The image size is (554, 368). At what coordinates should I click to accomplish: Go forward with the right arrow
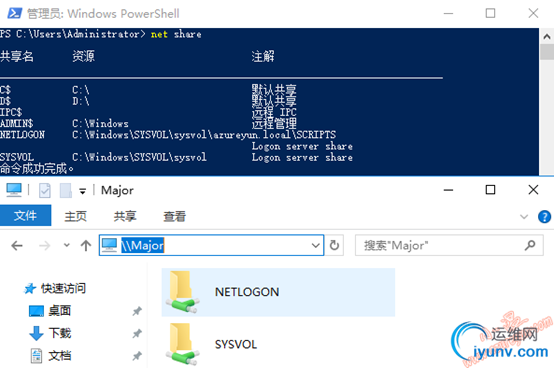[45, 245]
